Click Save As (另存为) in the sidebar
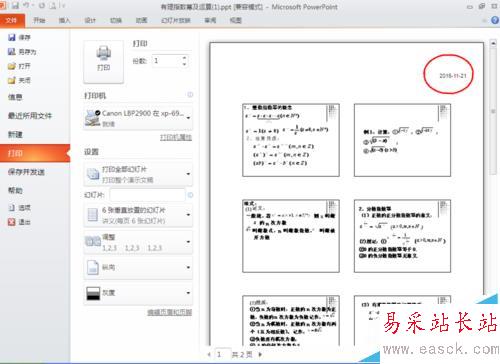Viewport: 500px width, 364px height. coord(22,52)
